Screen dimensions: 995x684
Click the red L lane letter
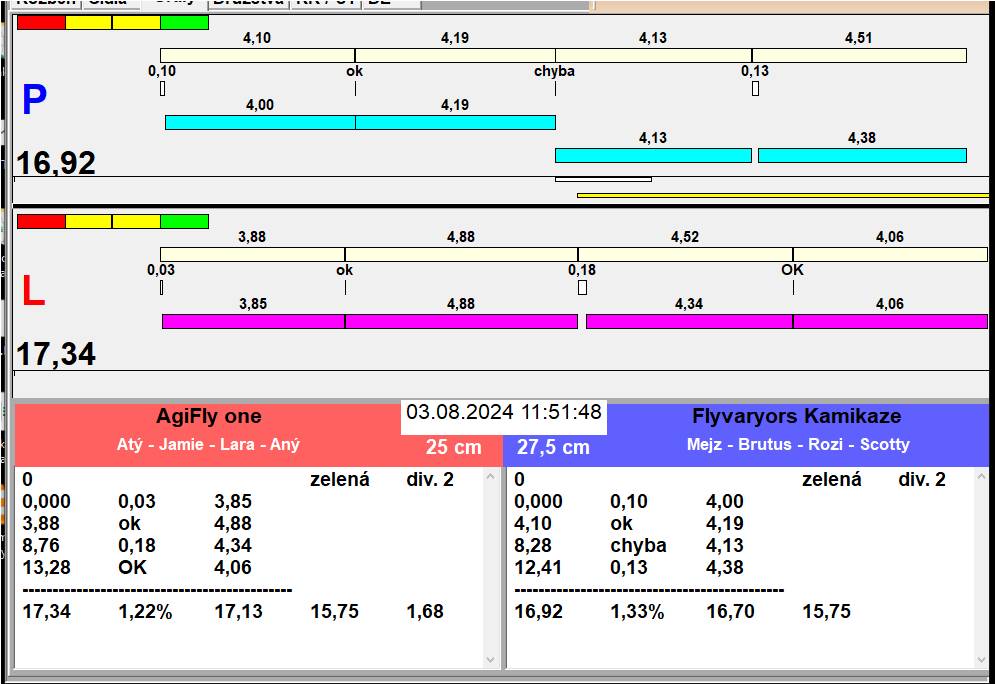click(33, 292)
